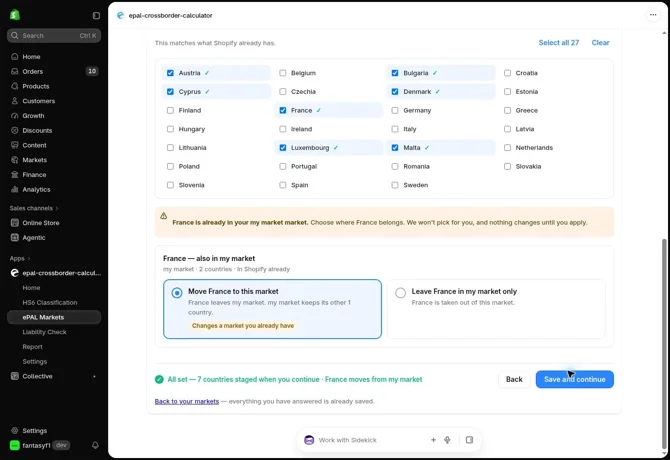Image resolution: width=670 pixels, height=460 pixels.
Task: Uncheck the Malta checkbox
Action: point(395,148)
